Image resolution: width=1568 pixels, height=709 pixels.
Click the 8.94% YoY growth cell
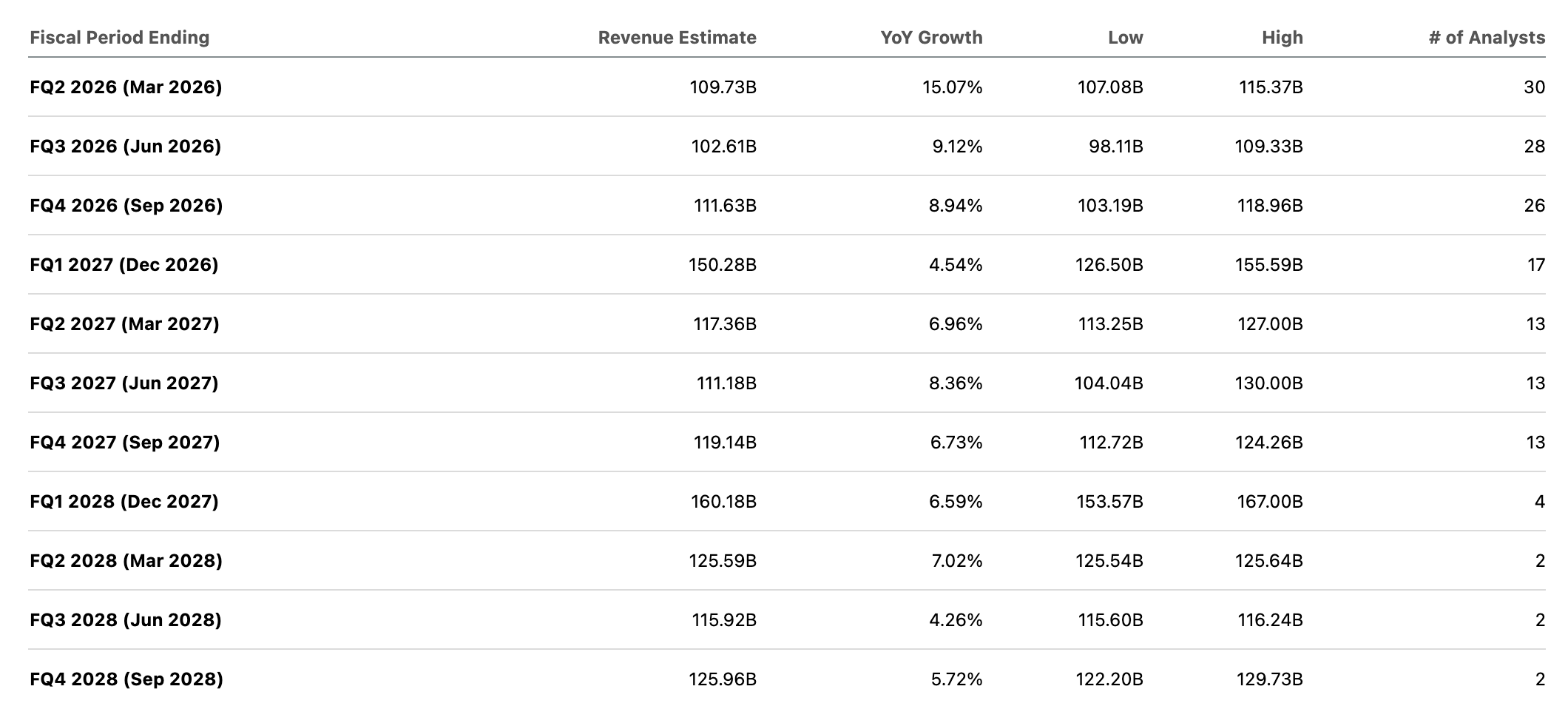coord(956,206)
